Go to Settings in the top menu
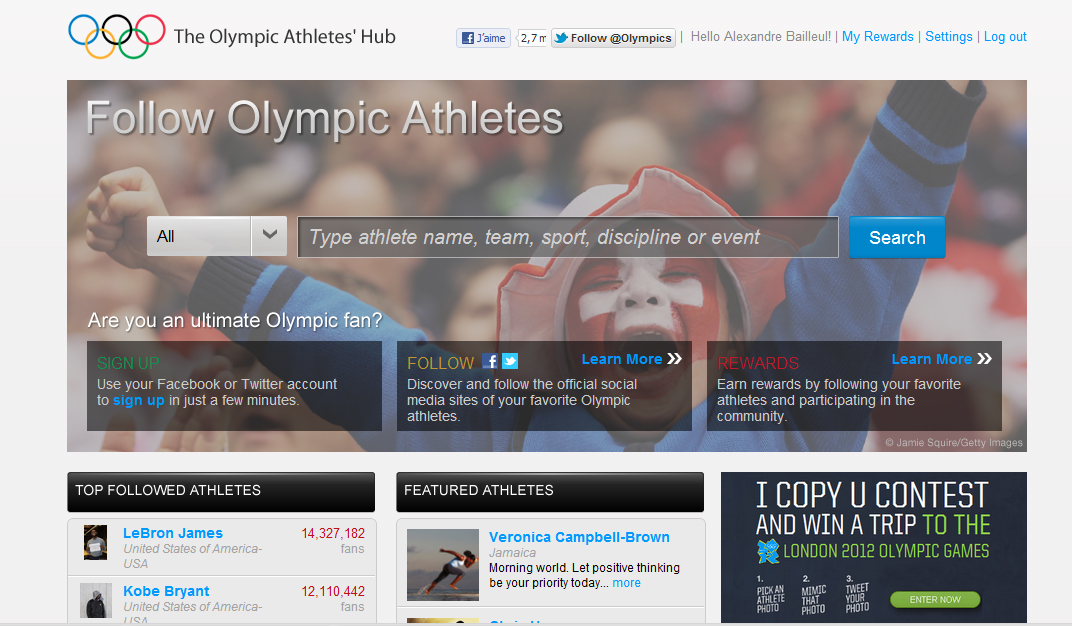Image resolution: width=1072 pixels, height=626 pixels. click(x=948, y=37)
